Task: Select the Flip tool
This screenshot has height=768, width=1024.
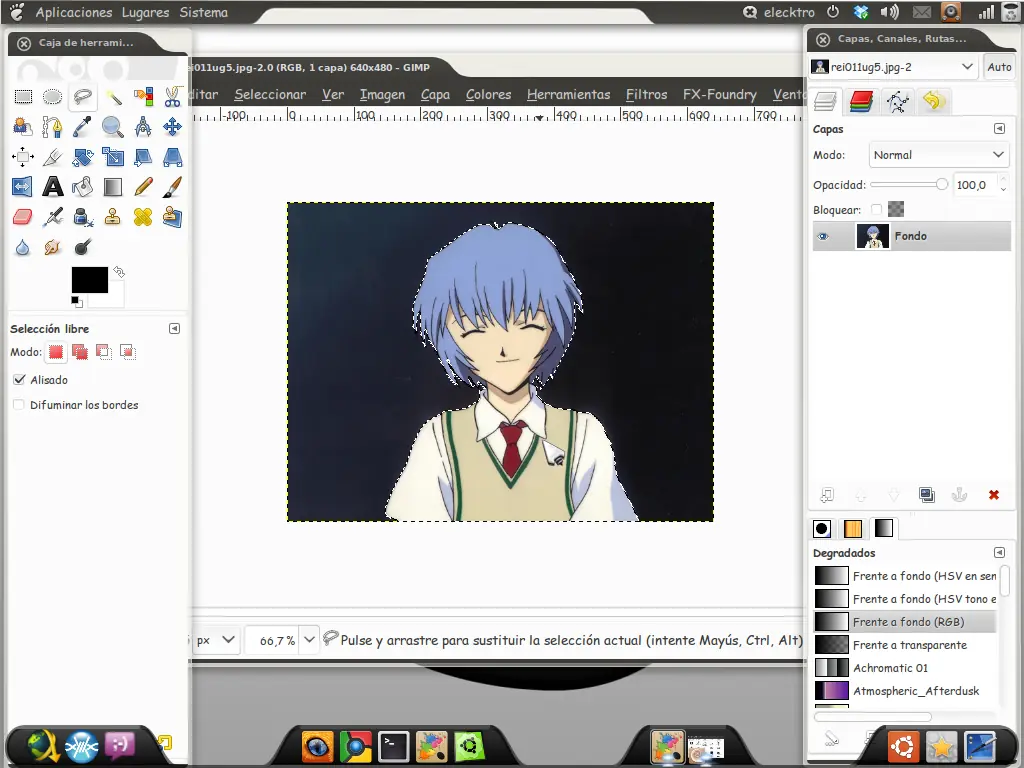Action: [23, 187]
